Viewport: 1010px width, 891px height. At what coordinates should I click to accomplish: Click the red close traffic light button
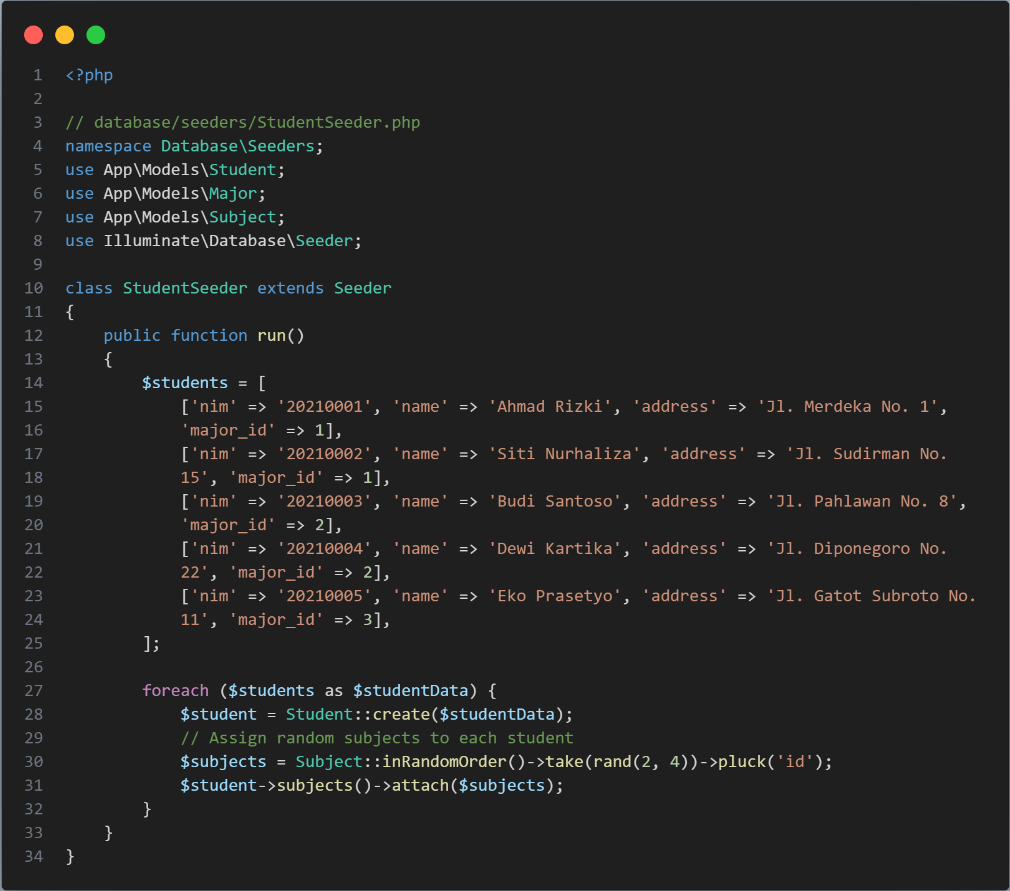click(33, 34)
